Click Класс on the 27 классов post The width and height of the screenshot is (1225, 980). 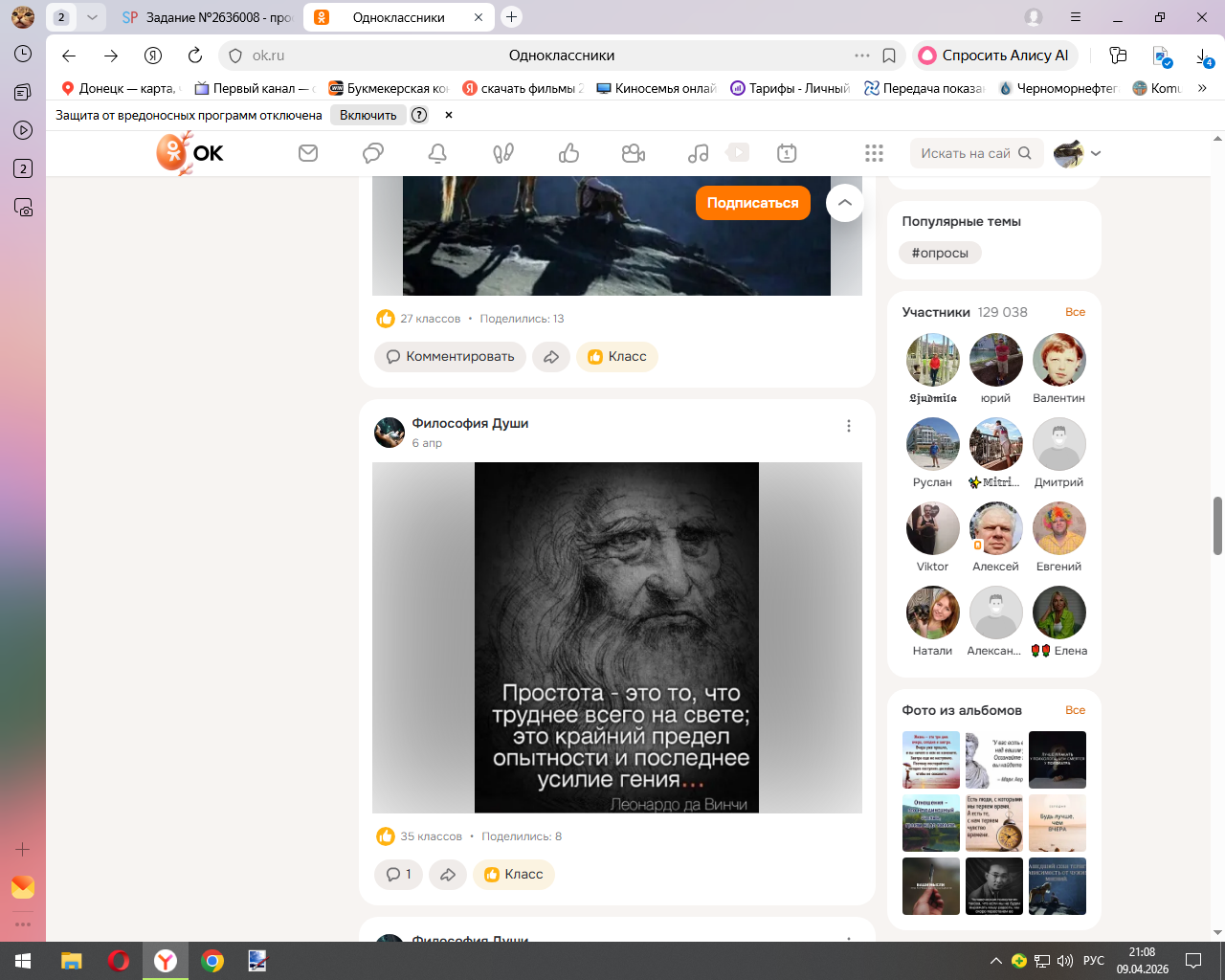click(617, 357)
